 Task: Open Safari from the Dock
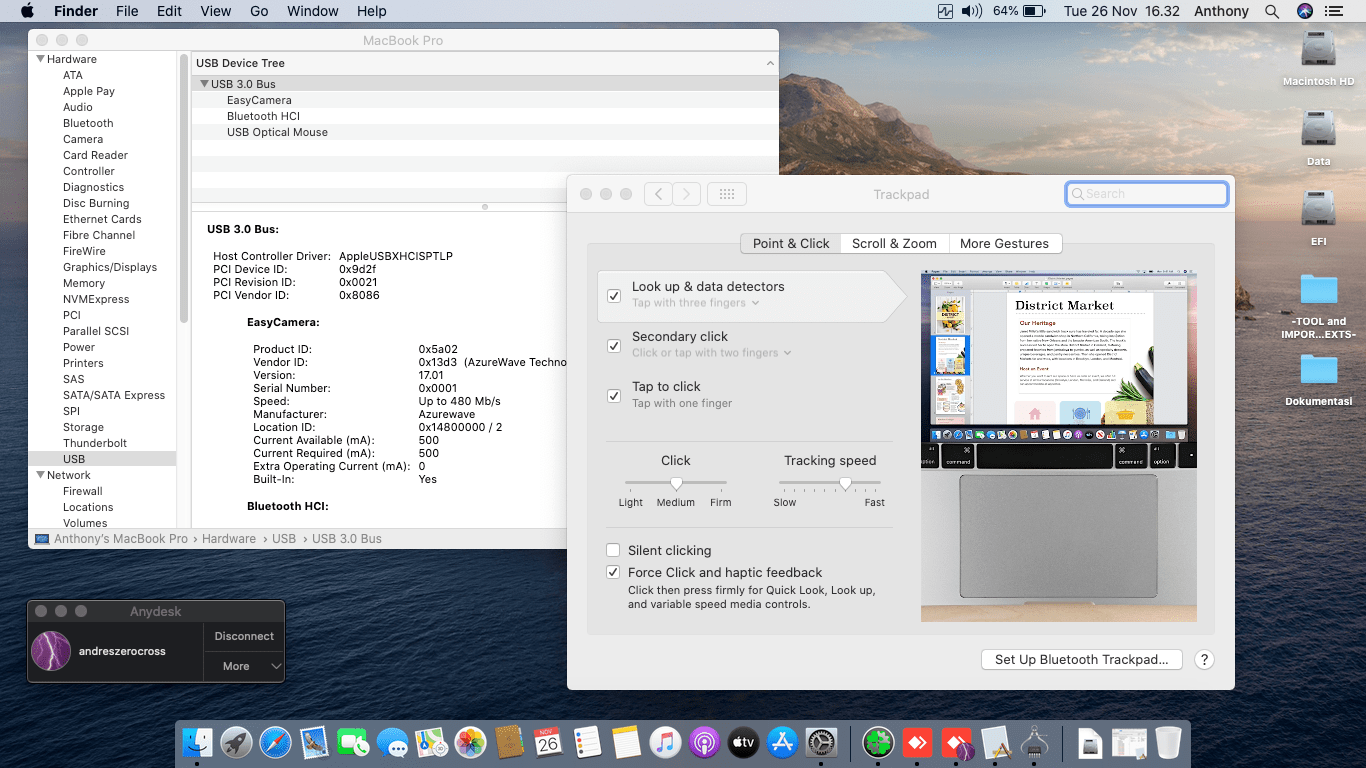coord(275,742)
